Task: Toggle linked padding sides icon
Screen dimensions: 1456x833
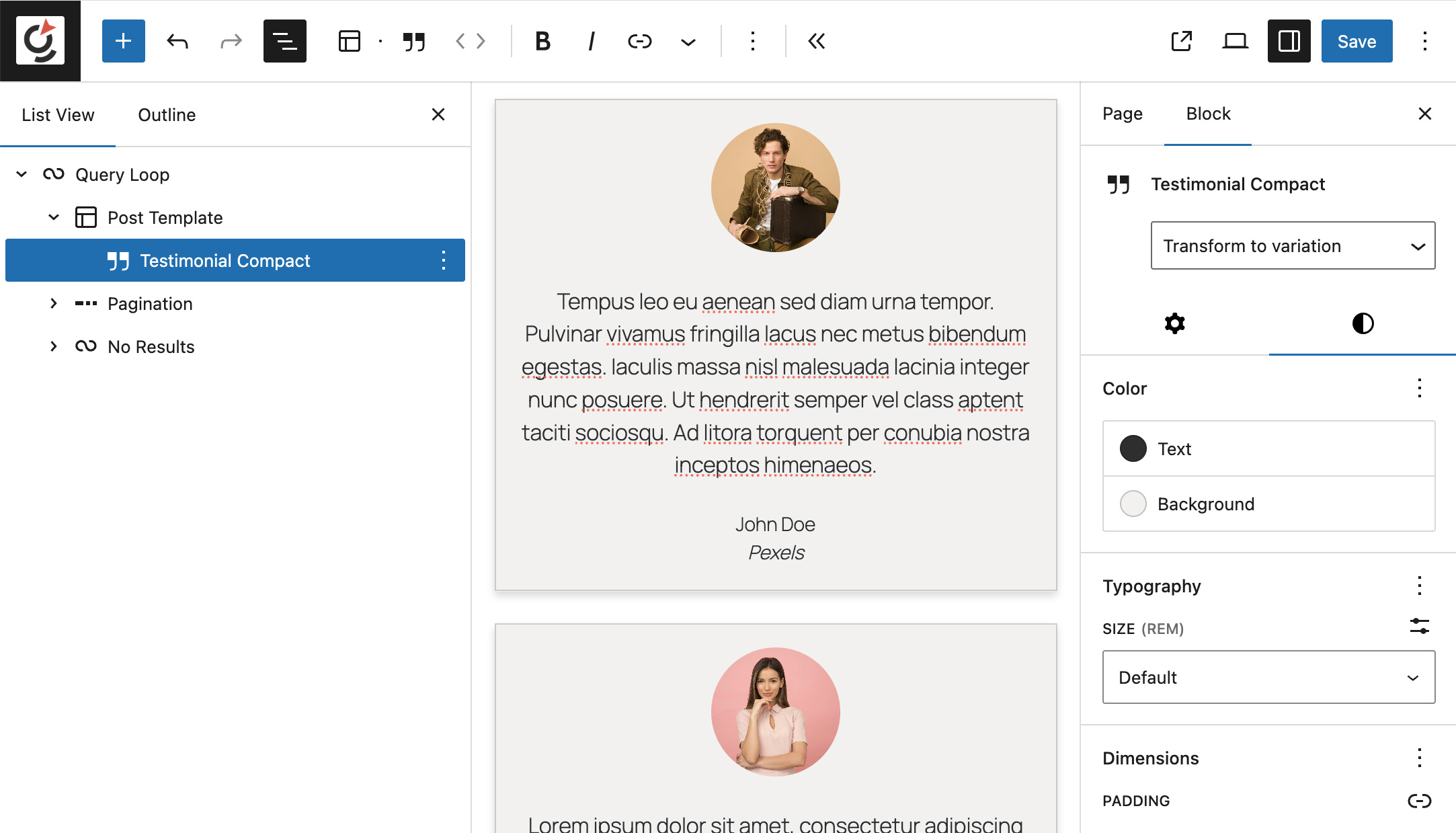Action: tap(1419, 801)
